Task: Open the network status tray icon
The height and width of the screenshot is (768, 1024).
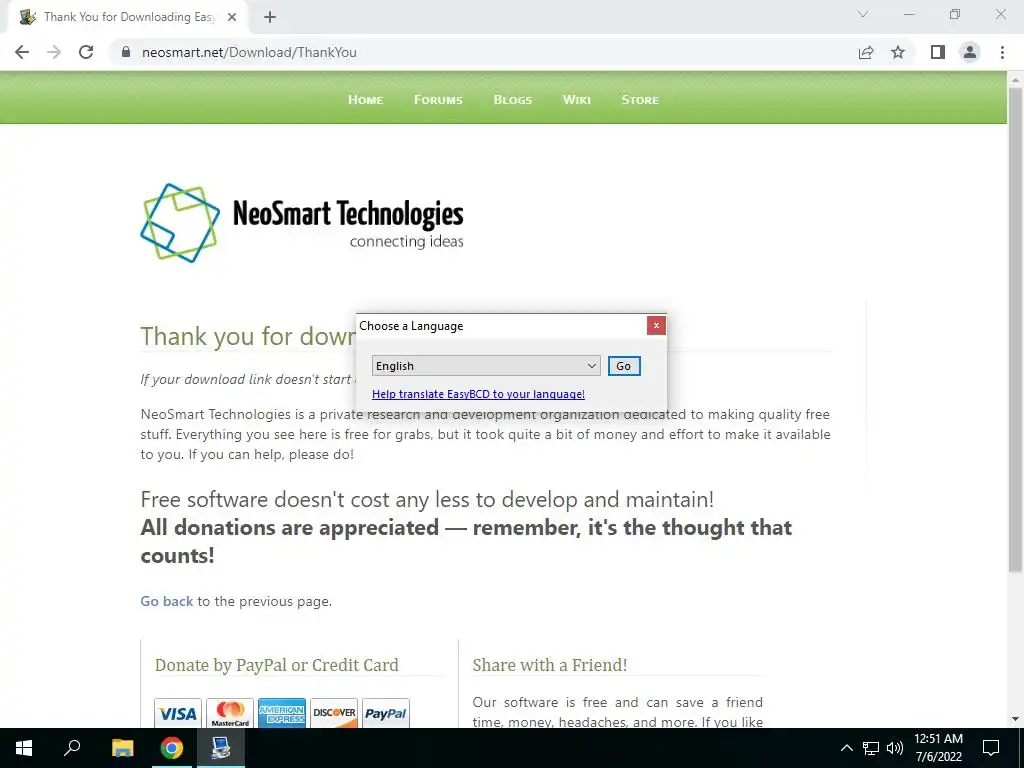Action: [x=871, y=748]
